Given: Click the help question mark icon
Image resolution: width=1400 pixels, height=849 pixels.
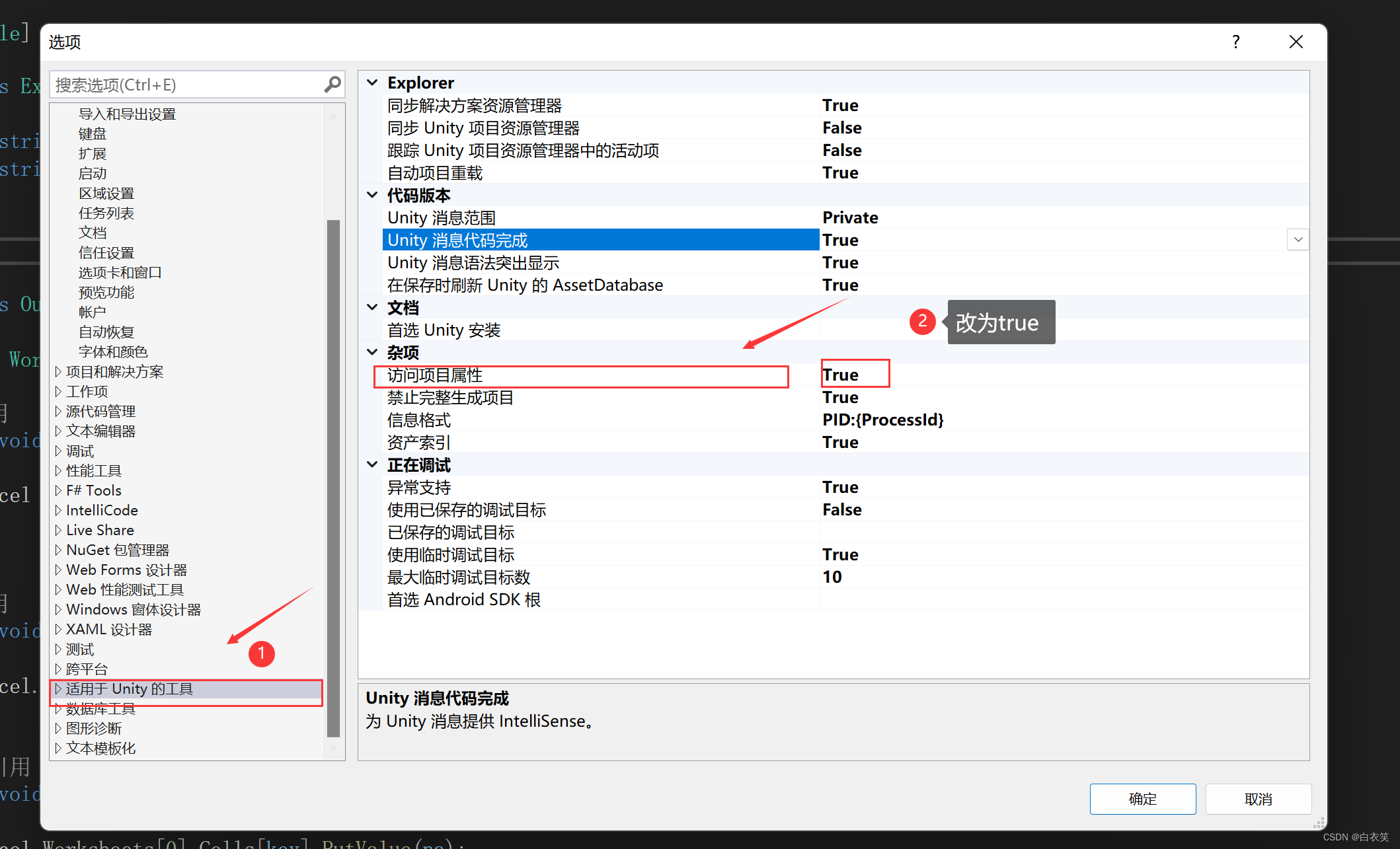Looking at the screenshot, I should tap(1235, 42).
